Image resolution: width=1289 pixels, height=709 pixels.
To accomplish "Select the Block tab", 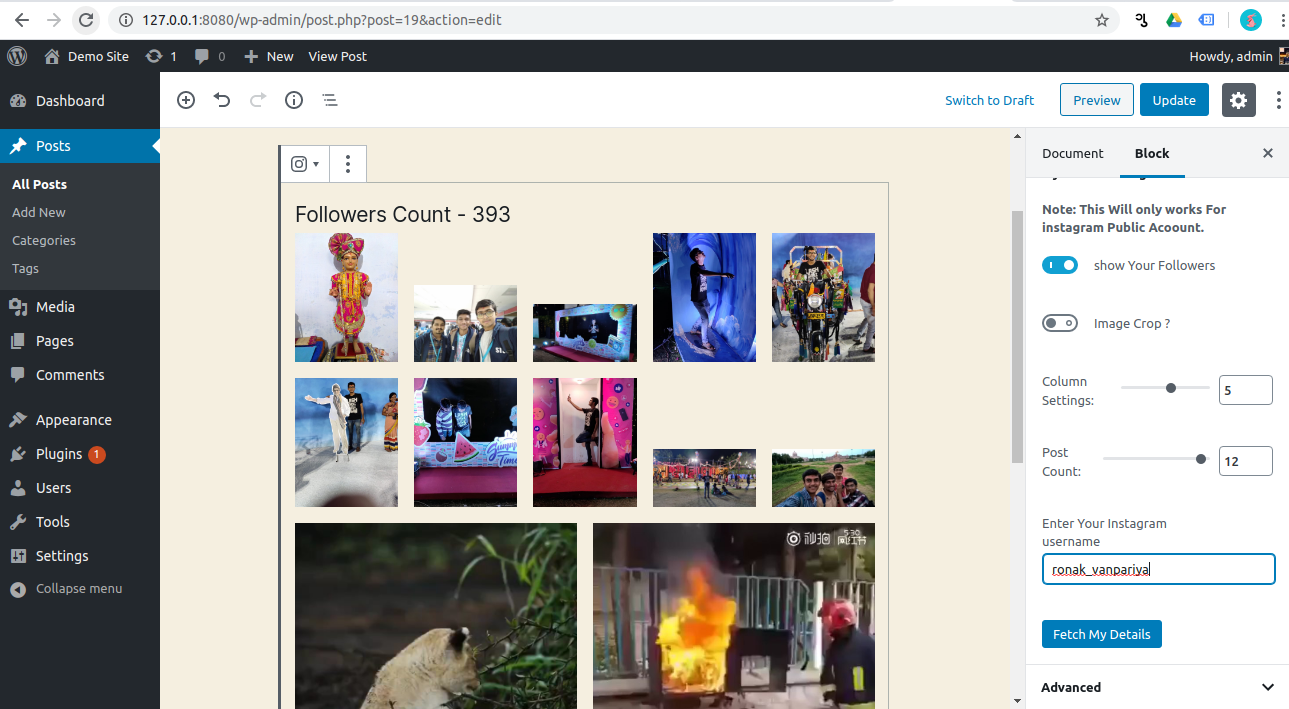I will coord(1151,153).
